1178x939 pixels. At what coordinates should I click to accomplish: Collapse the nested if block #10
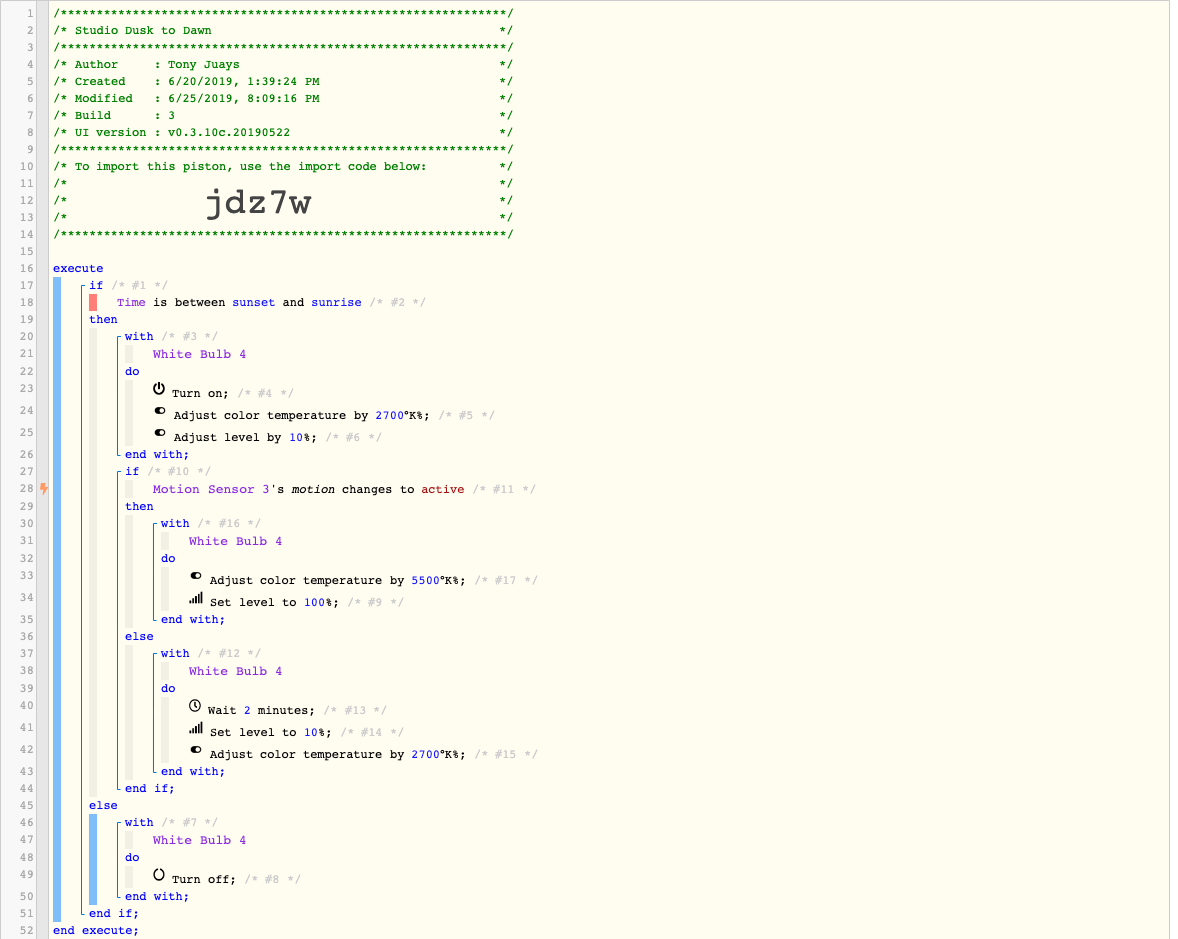(119, 472)
